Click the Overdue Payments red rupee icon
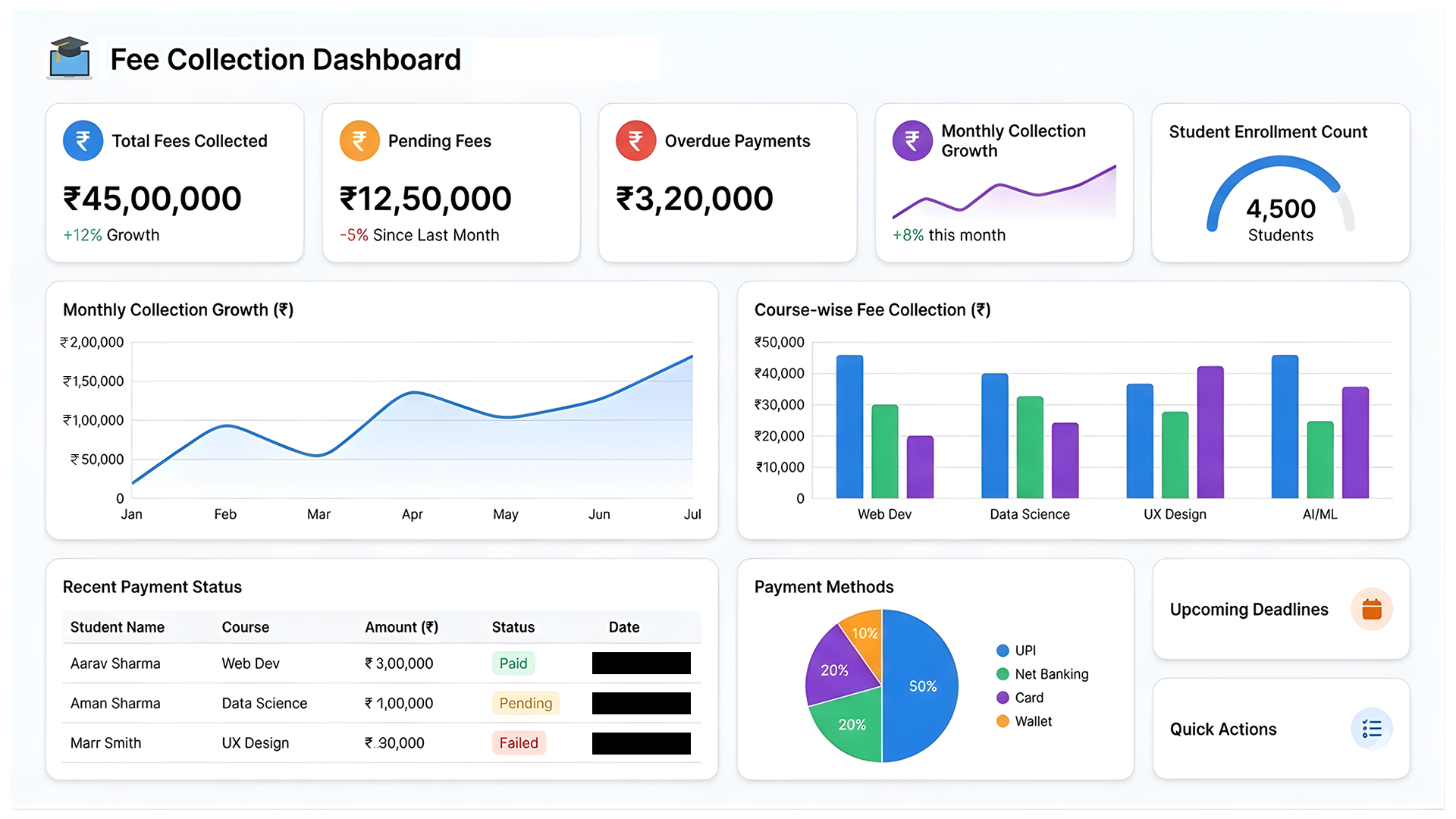The image size is (1456, 819). click(635, 140)
